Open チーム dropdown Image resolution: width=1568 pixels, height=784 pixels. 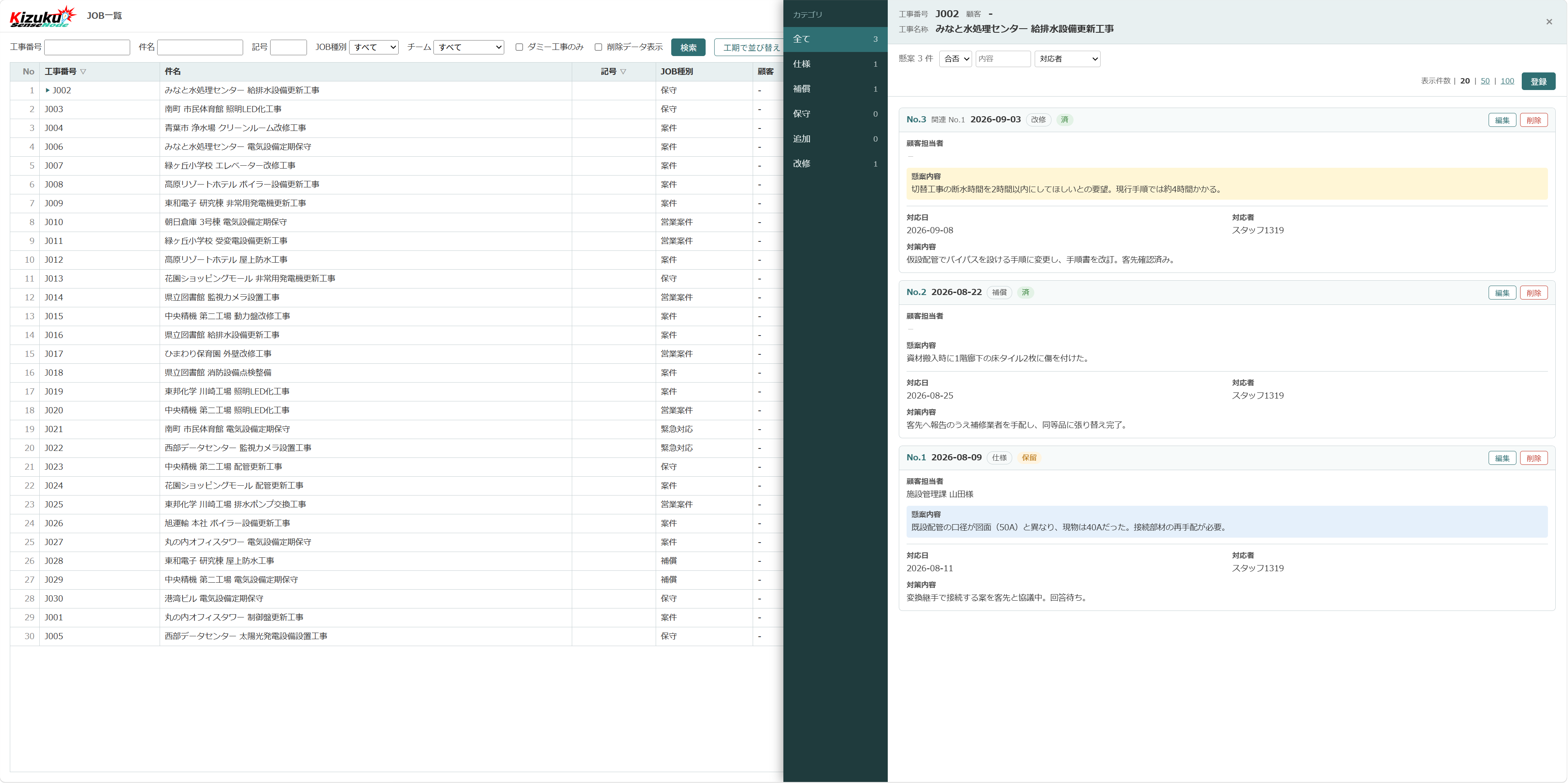469,47
